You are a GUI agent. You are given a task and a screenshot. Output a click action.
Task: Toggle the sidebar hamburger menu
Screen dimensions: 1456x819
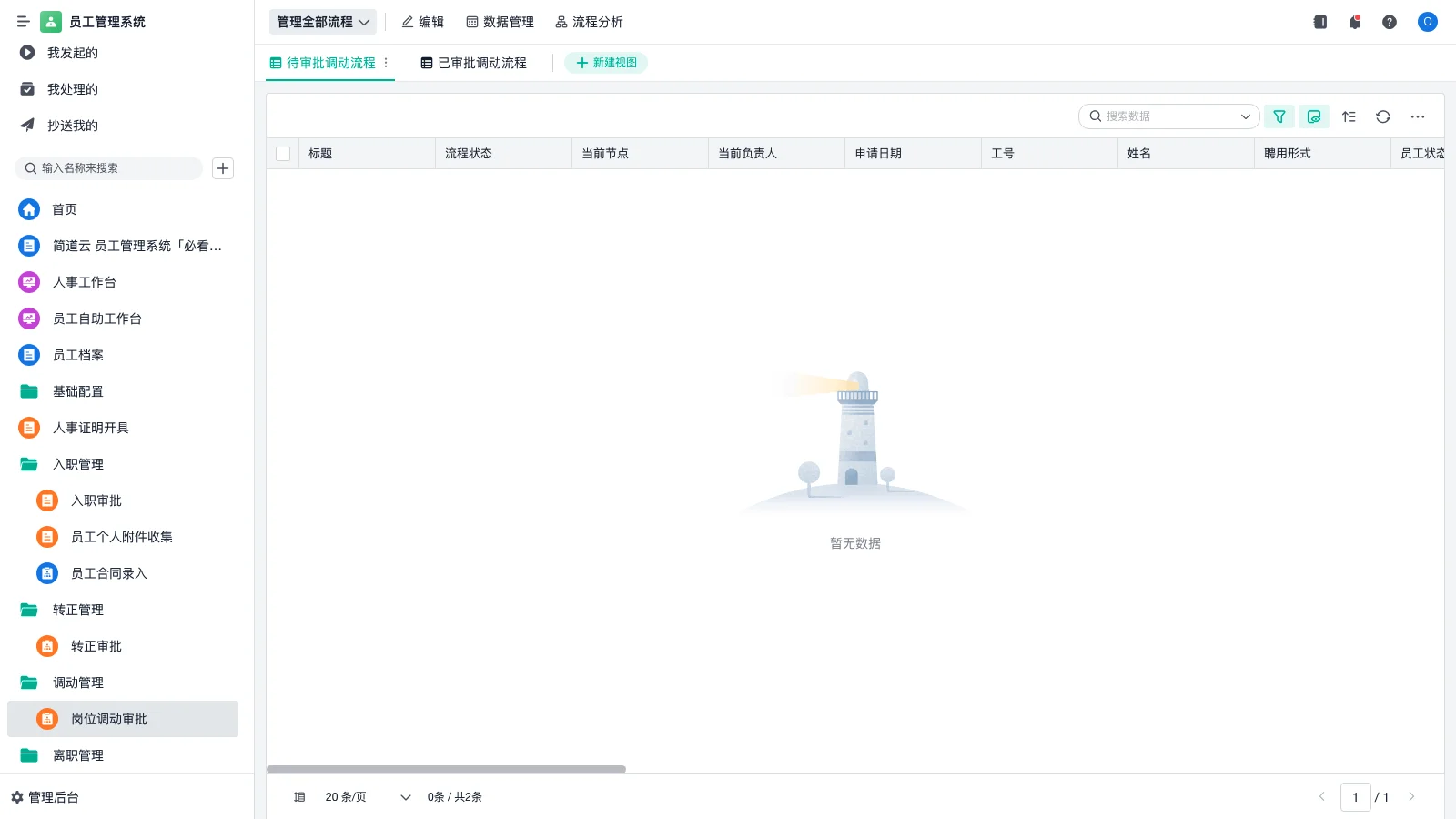coord(24,21)
